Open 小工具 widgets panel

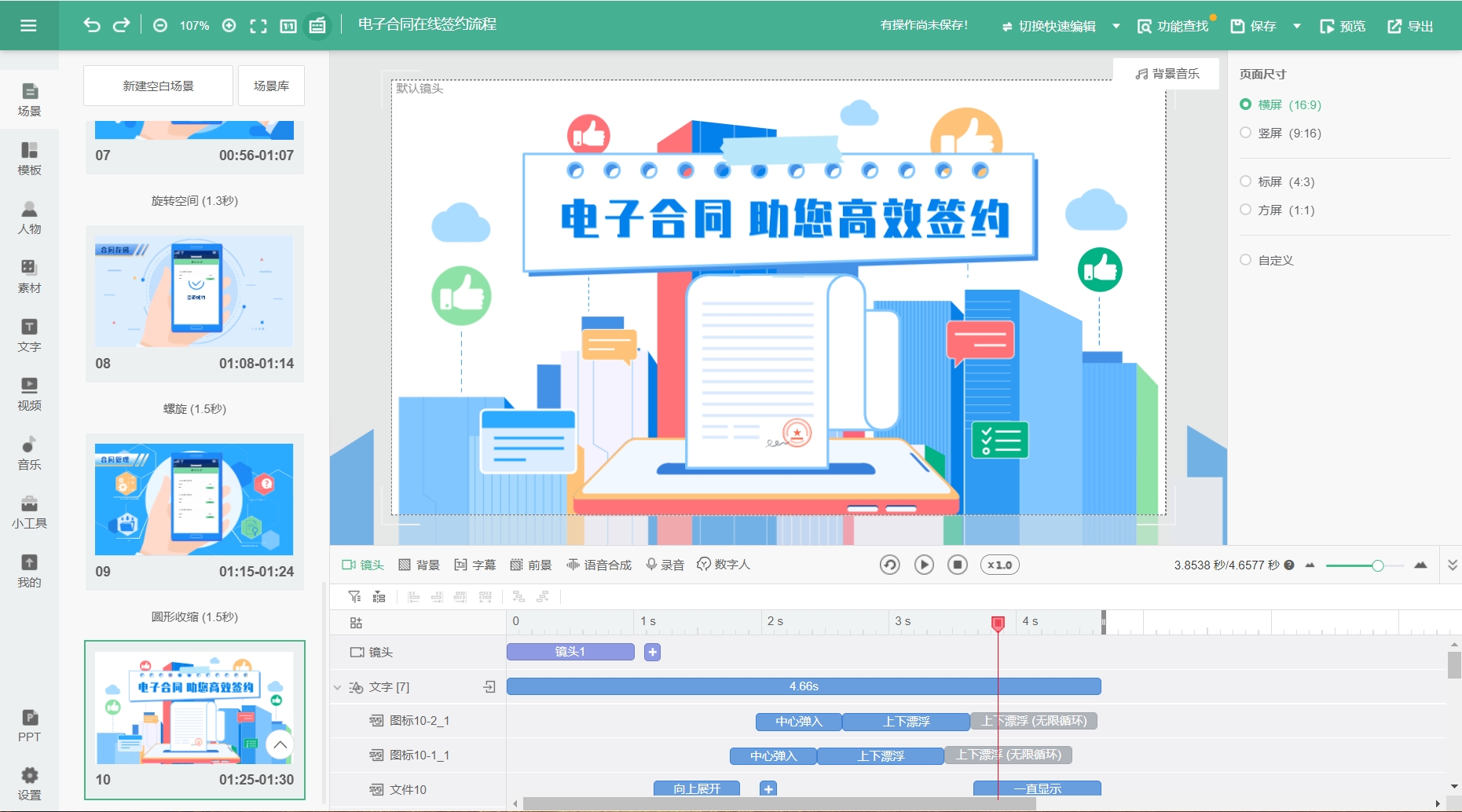(29, 512)
